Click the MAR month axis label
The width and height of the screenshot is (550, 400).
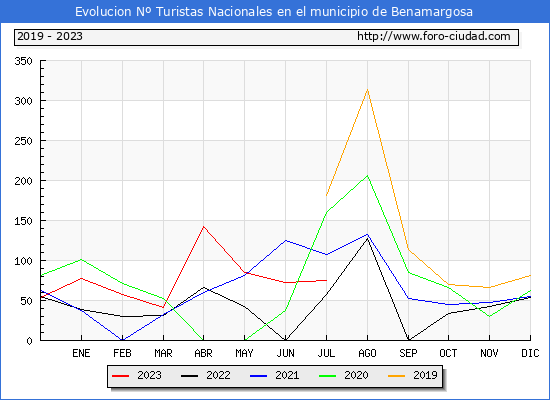pos(163,353)
